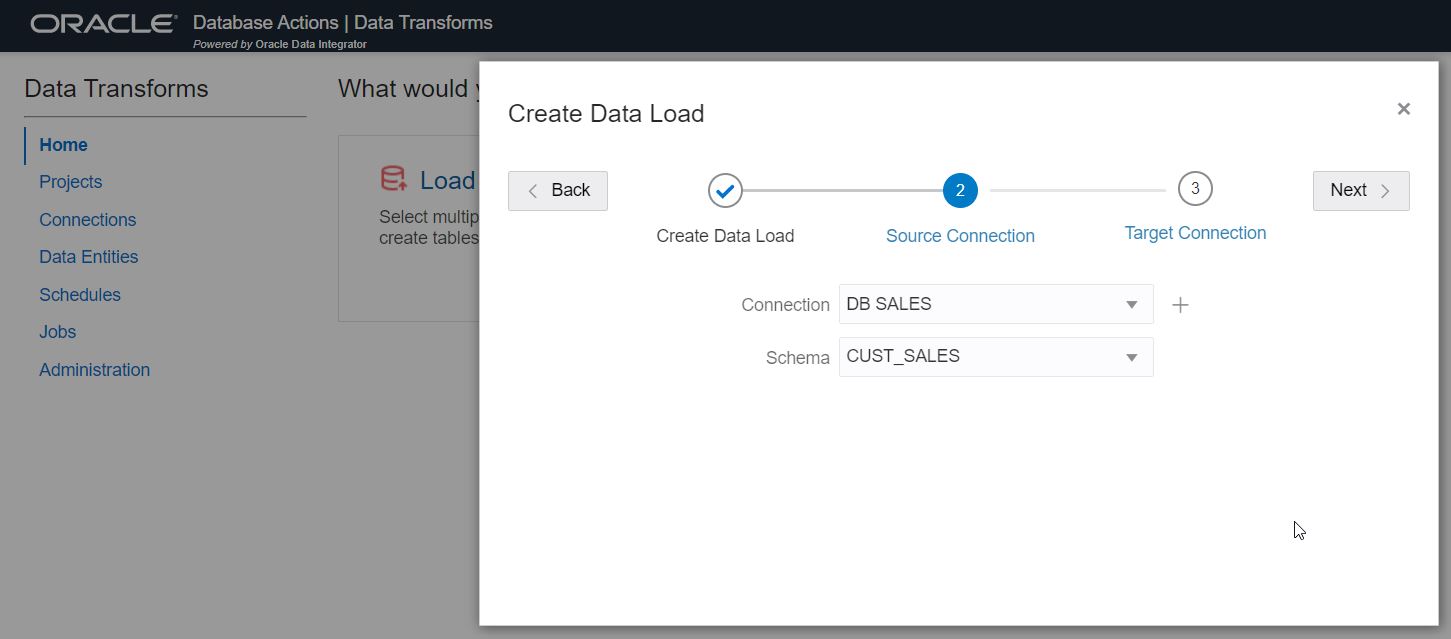Viewport: 1451px width, 639px height.
Task: Select Home in the sidebar
Action: (x=63, y=145)
